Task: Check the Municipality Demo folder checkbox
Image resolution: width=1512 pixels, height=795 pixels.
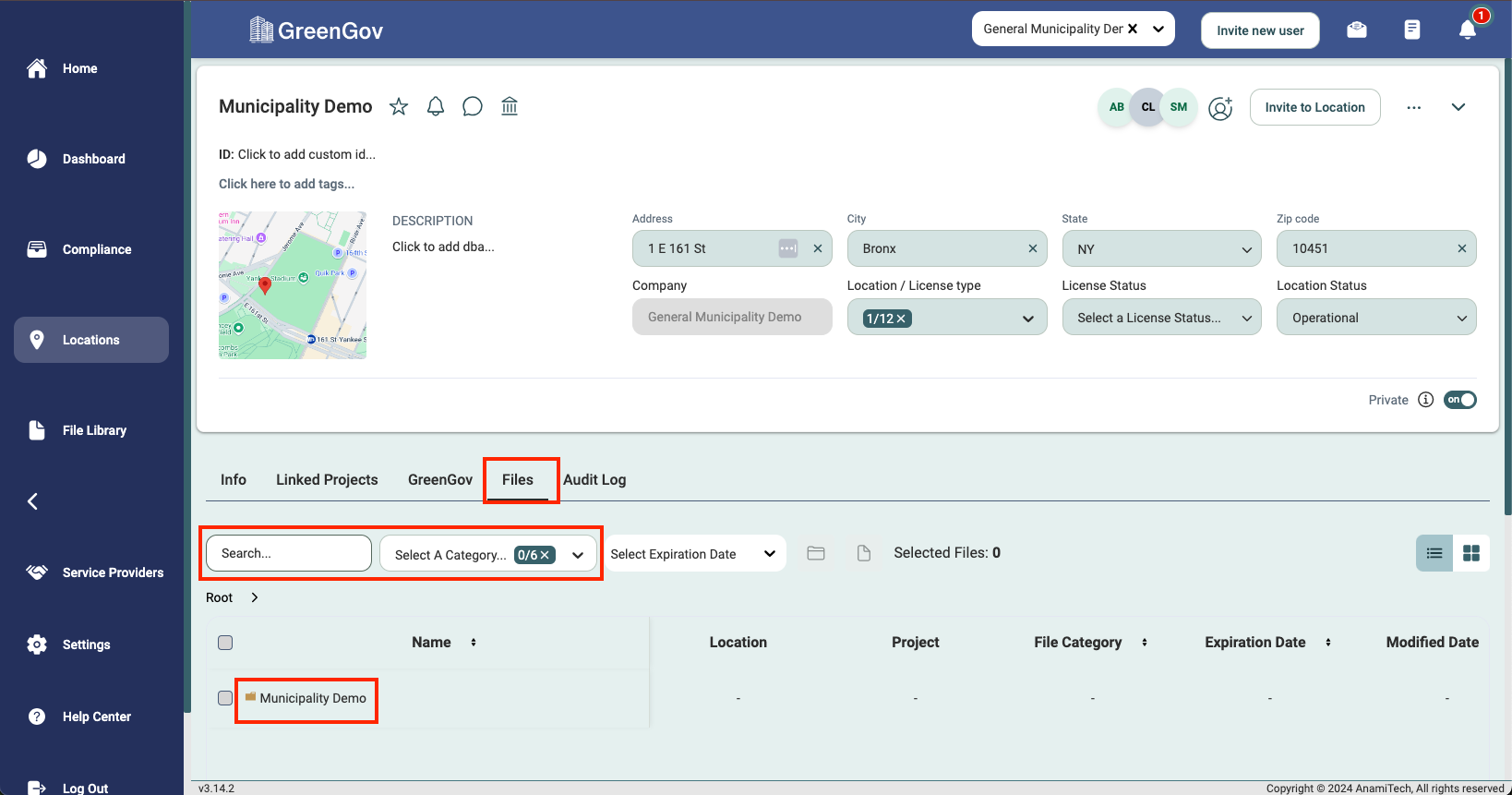Action: click(225, 698)
